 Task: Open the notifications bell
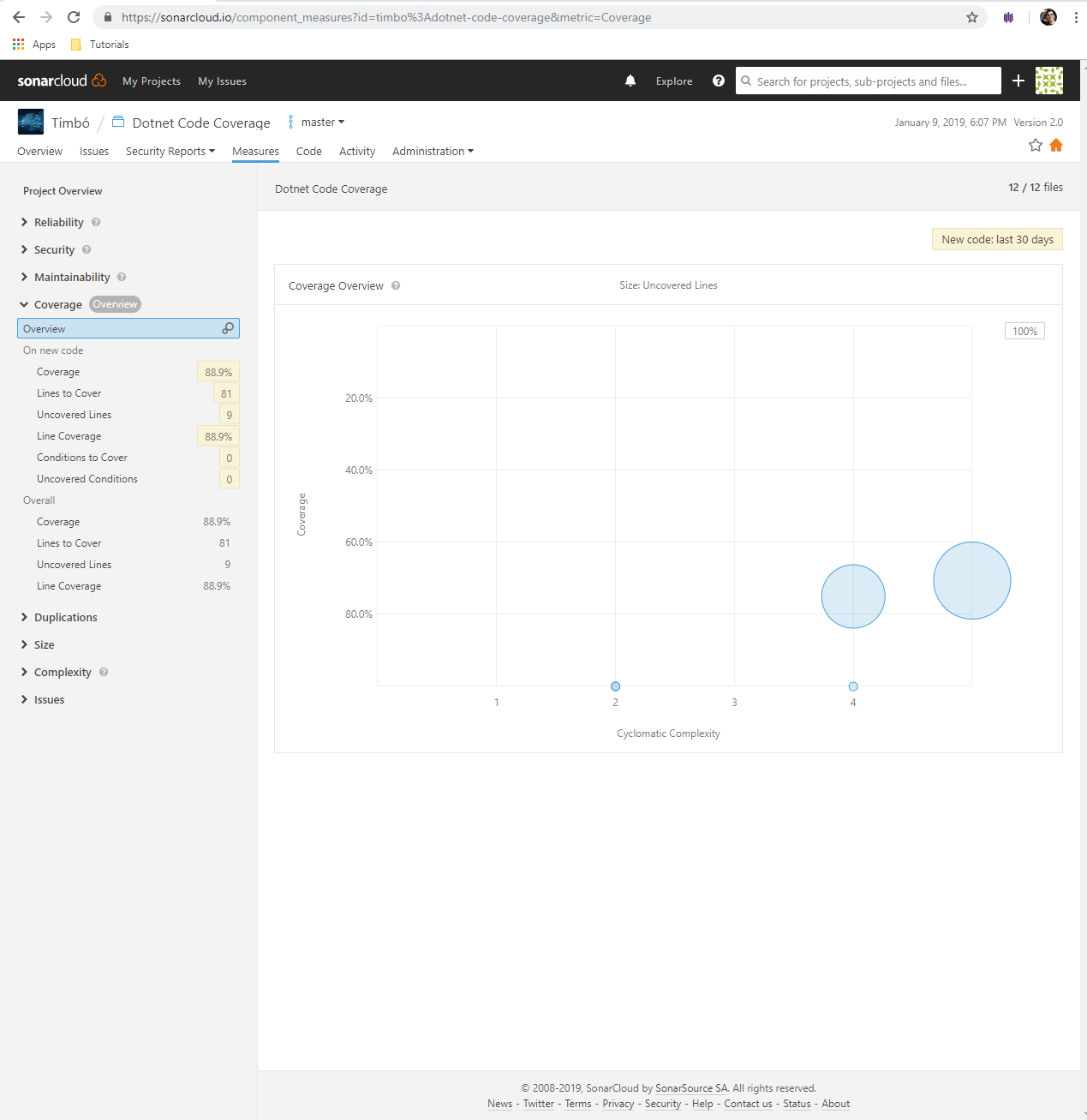[630, 81]
